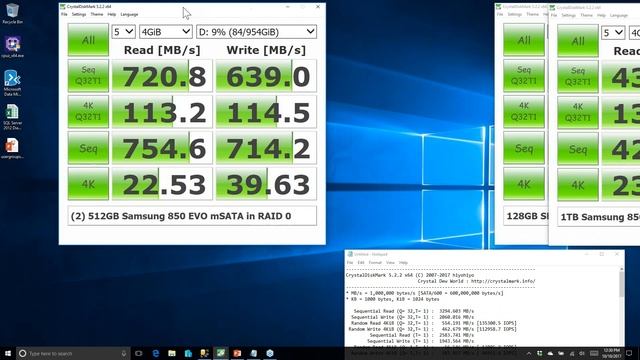Click Seq Q32T1 in the 128GB window

[x=524, y=76]
